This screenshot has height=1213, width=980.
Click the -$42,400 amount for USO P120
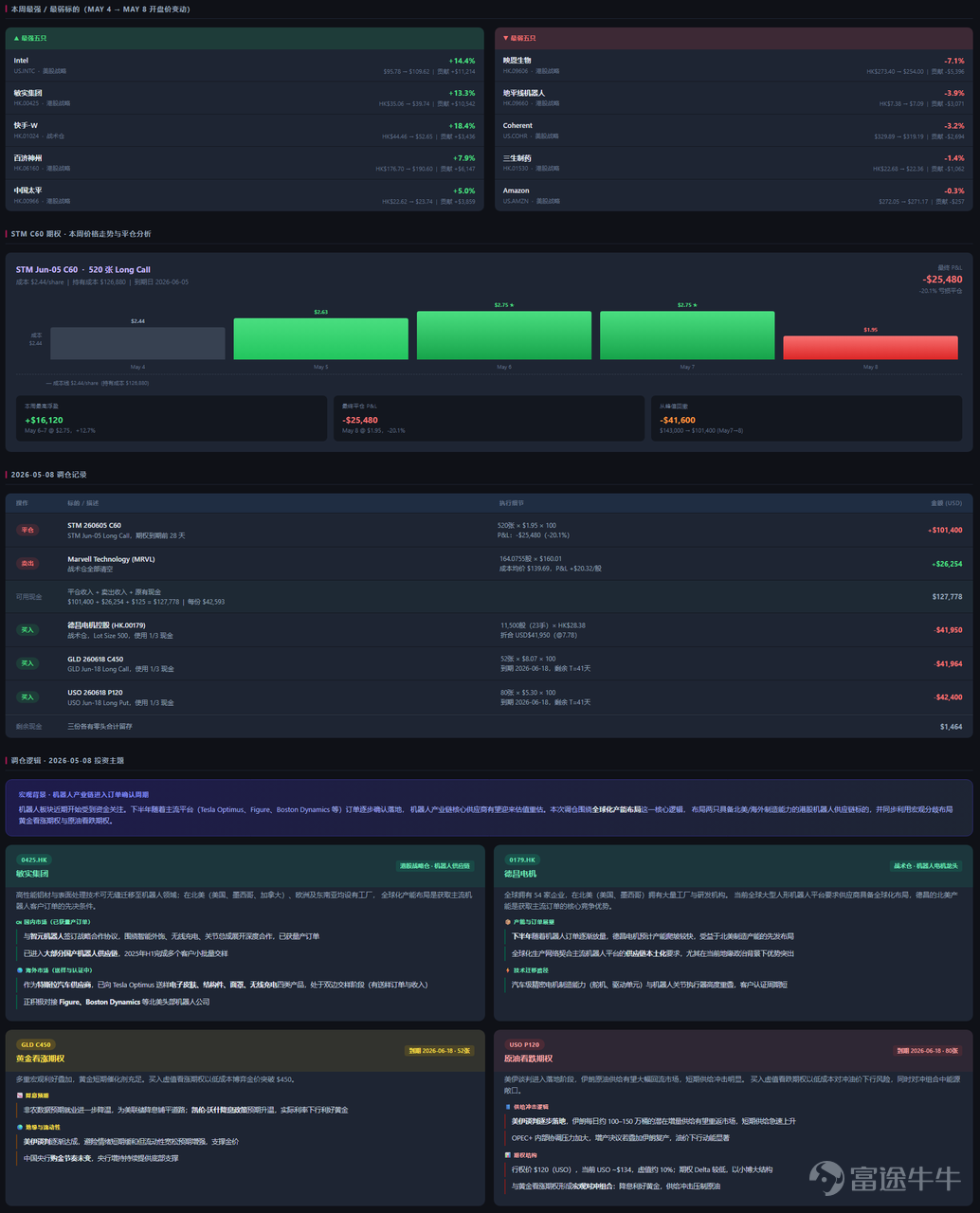pyautogui.click(x=949, y=697)
